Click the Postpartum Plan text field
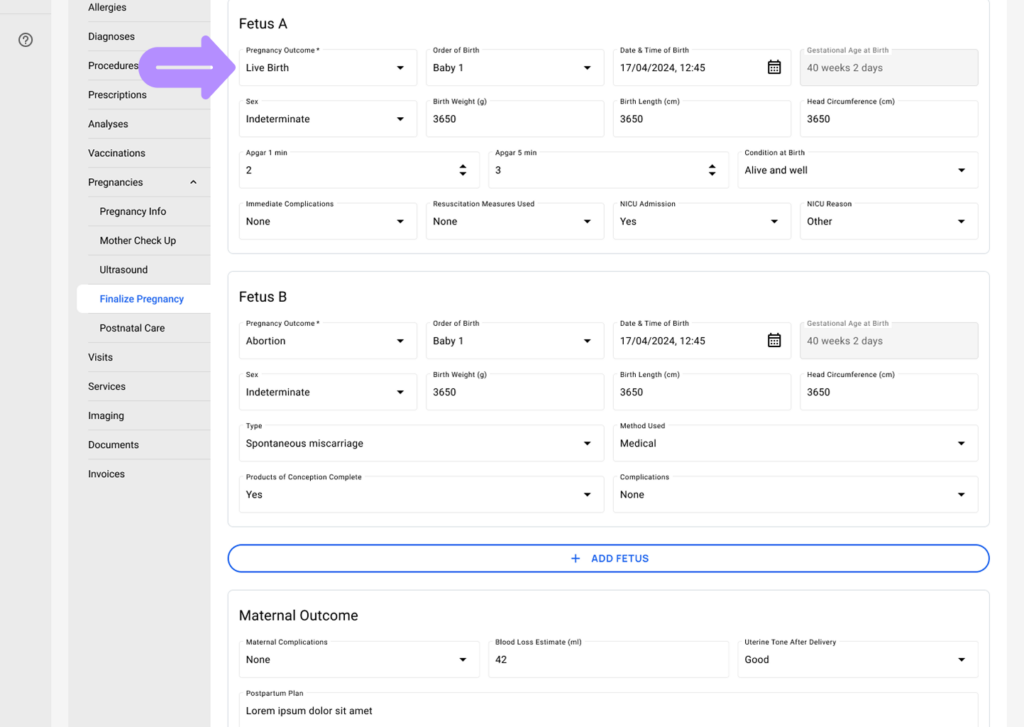Image resolution: width=1024 pixels, height=727 pixels. pyautogui.click(x=608, y=709)
